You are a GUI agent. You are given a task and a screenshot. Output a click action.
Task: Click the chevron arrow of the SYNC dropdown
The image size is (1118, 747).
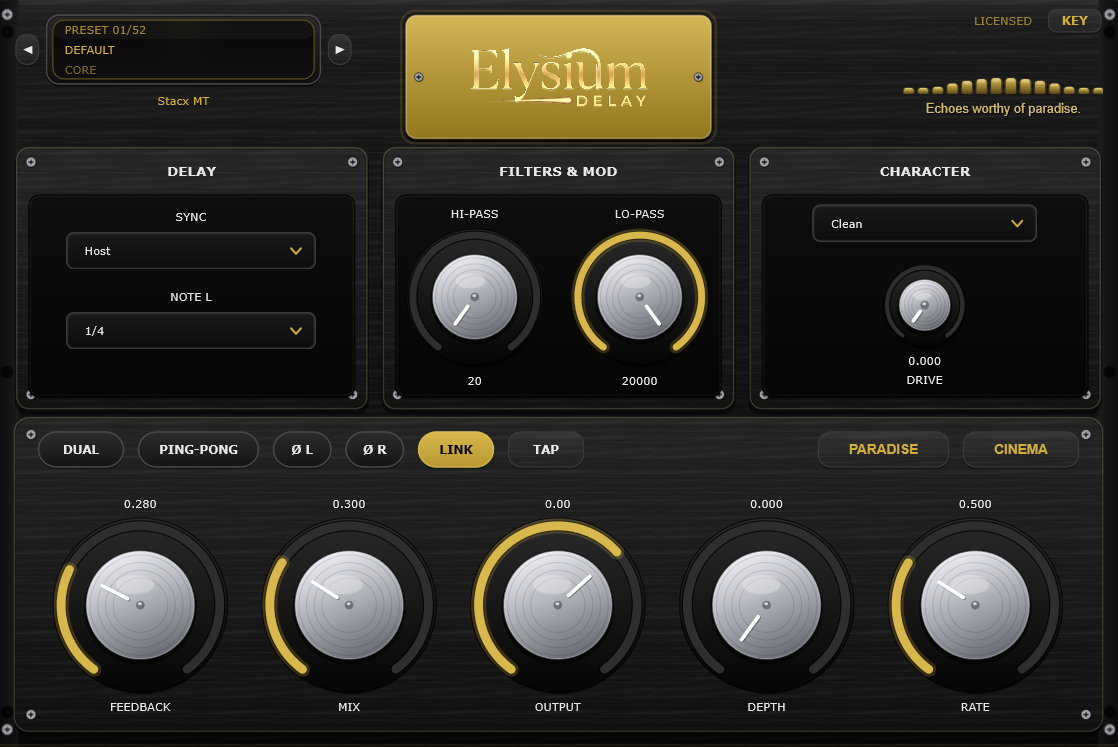click(x=296, y=251)
